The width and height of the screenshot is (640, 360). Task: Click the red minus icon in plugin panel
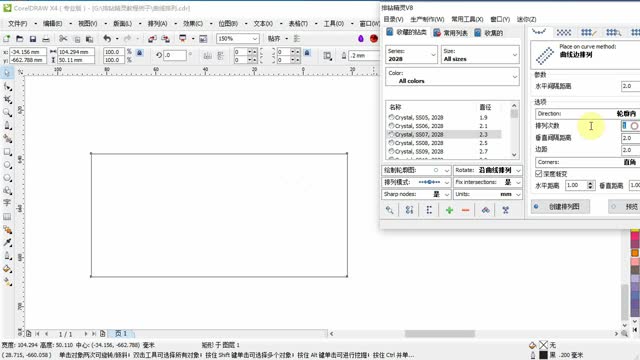[x=465, y=210]
